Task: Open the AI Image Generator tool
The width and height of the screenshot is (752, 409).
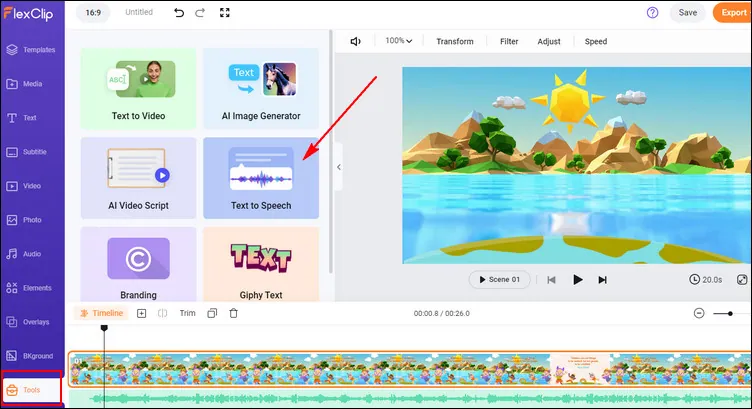Action: coord(261,88)
